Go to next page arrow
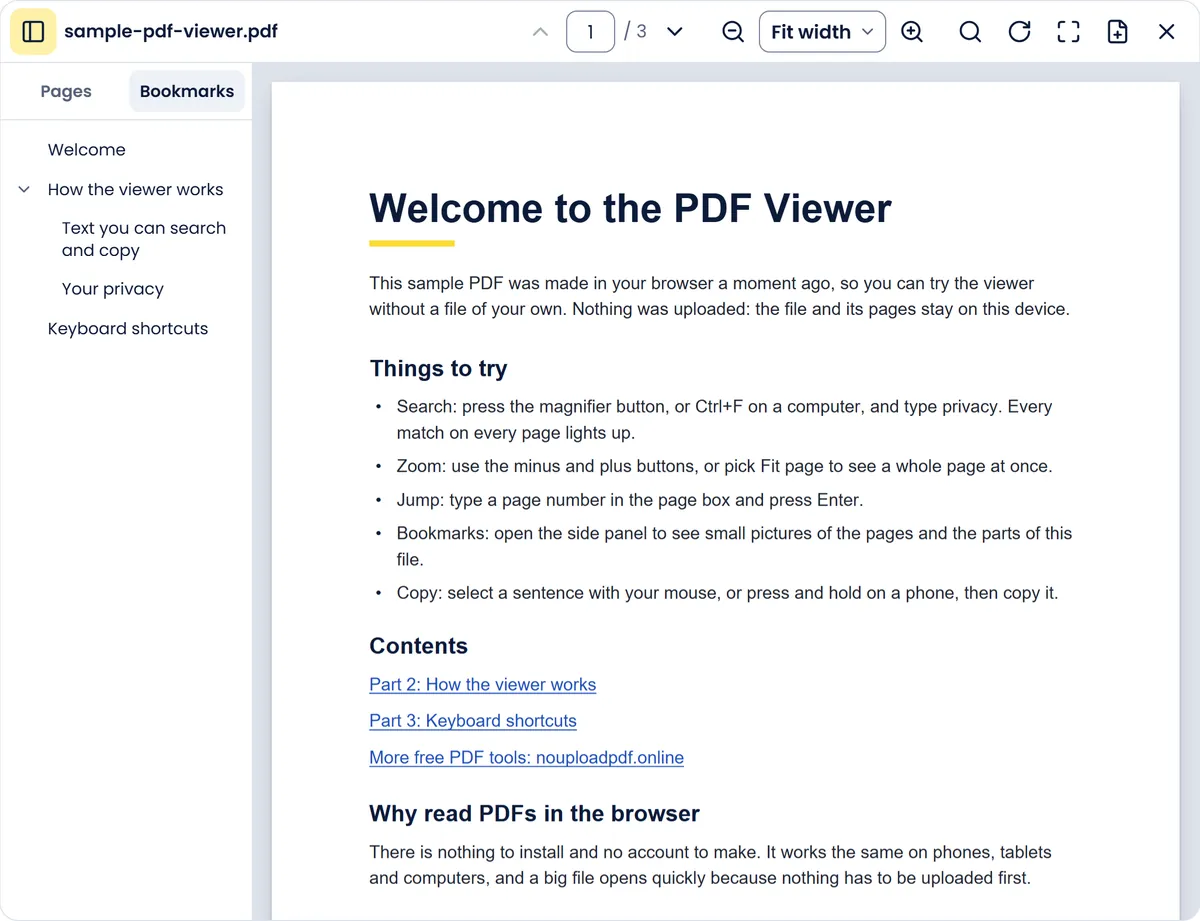The width and height of the screenshot is (1200, 921). point(675,32)
